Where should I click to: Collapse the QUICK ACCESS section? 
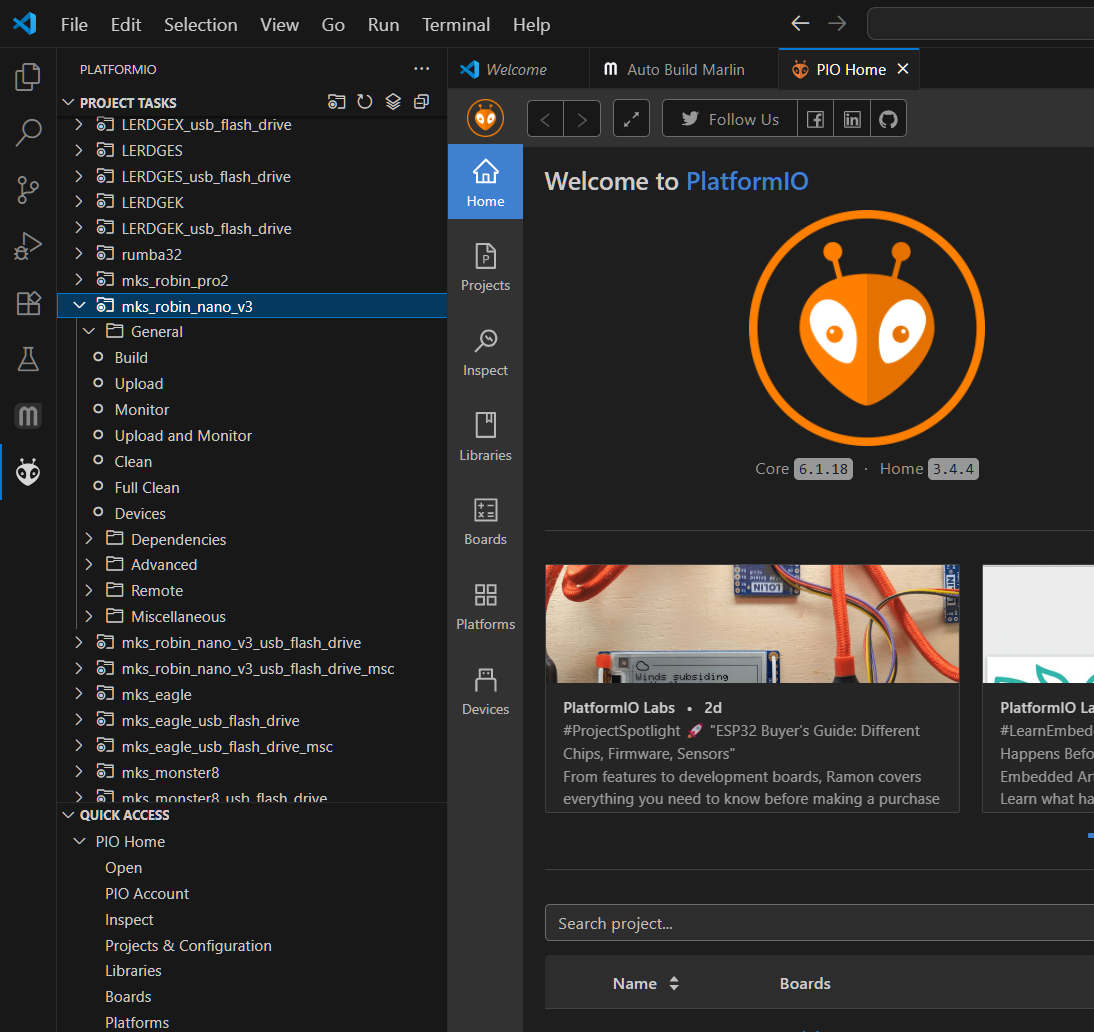coord(68,815)
